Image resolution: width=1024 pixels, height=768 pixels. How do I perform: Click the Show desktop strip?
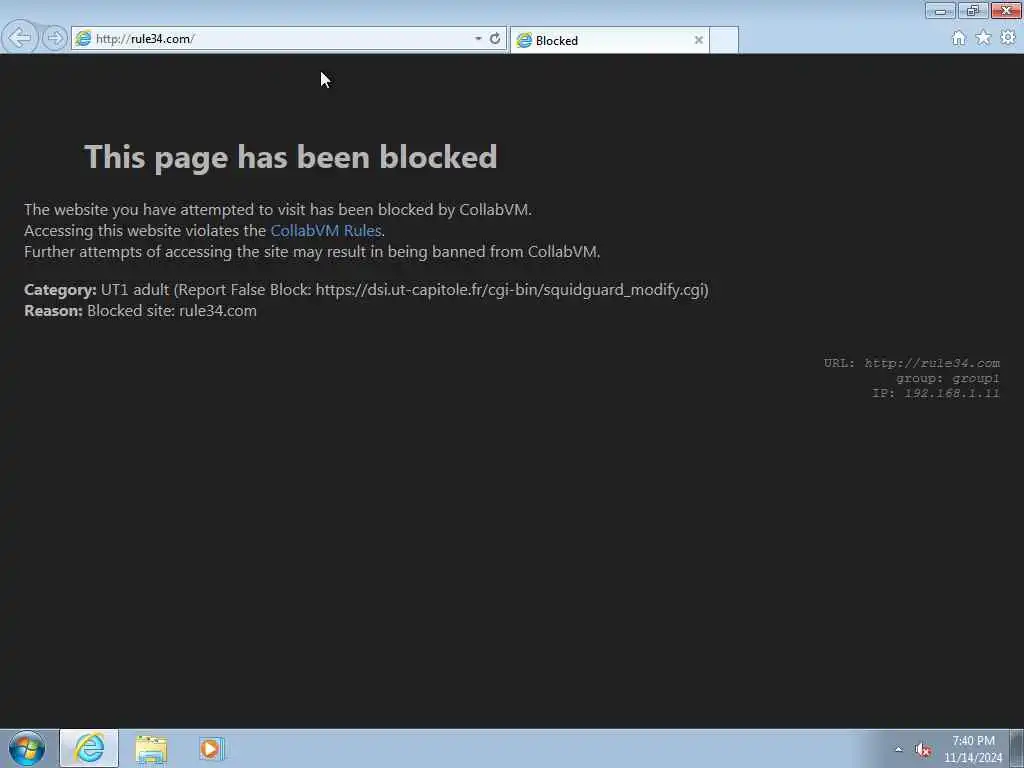click(x=1017, y=748)
